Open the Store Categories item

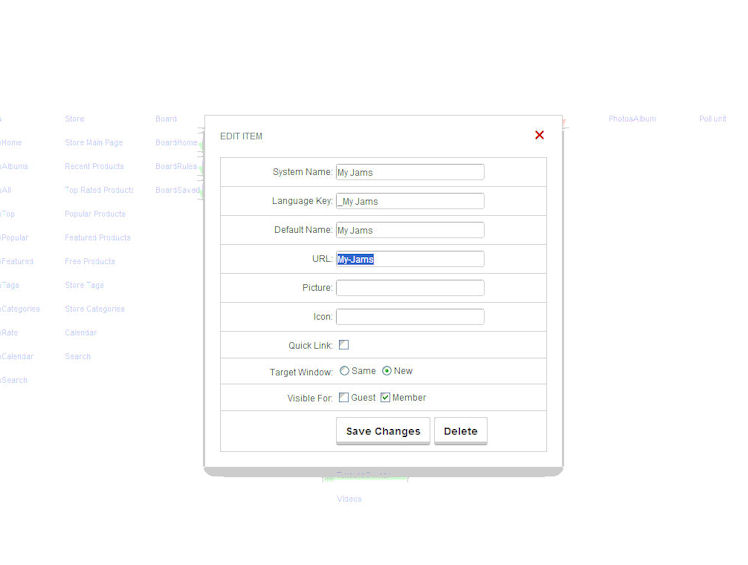coord(94,309)
